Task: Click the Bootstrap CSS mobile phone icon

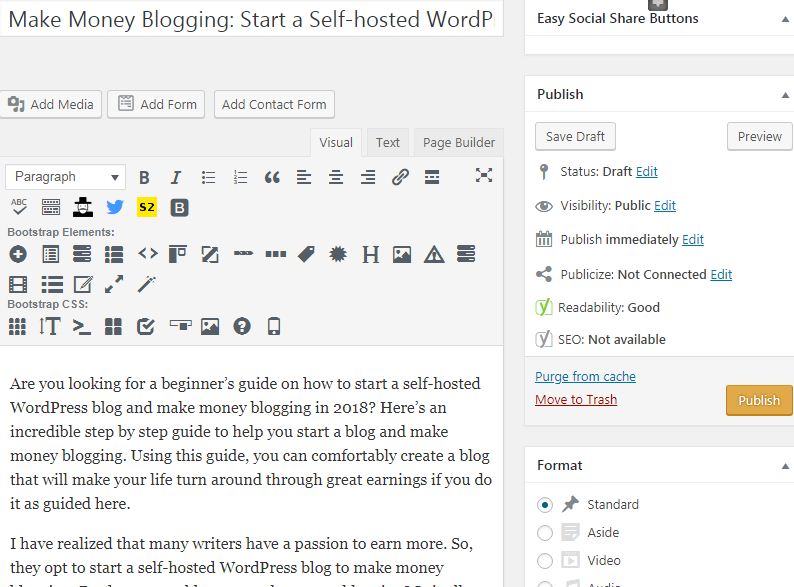Action: coord(274,326)
